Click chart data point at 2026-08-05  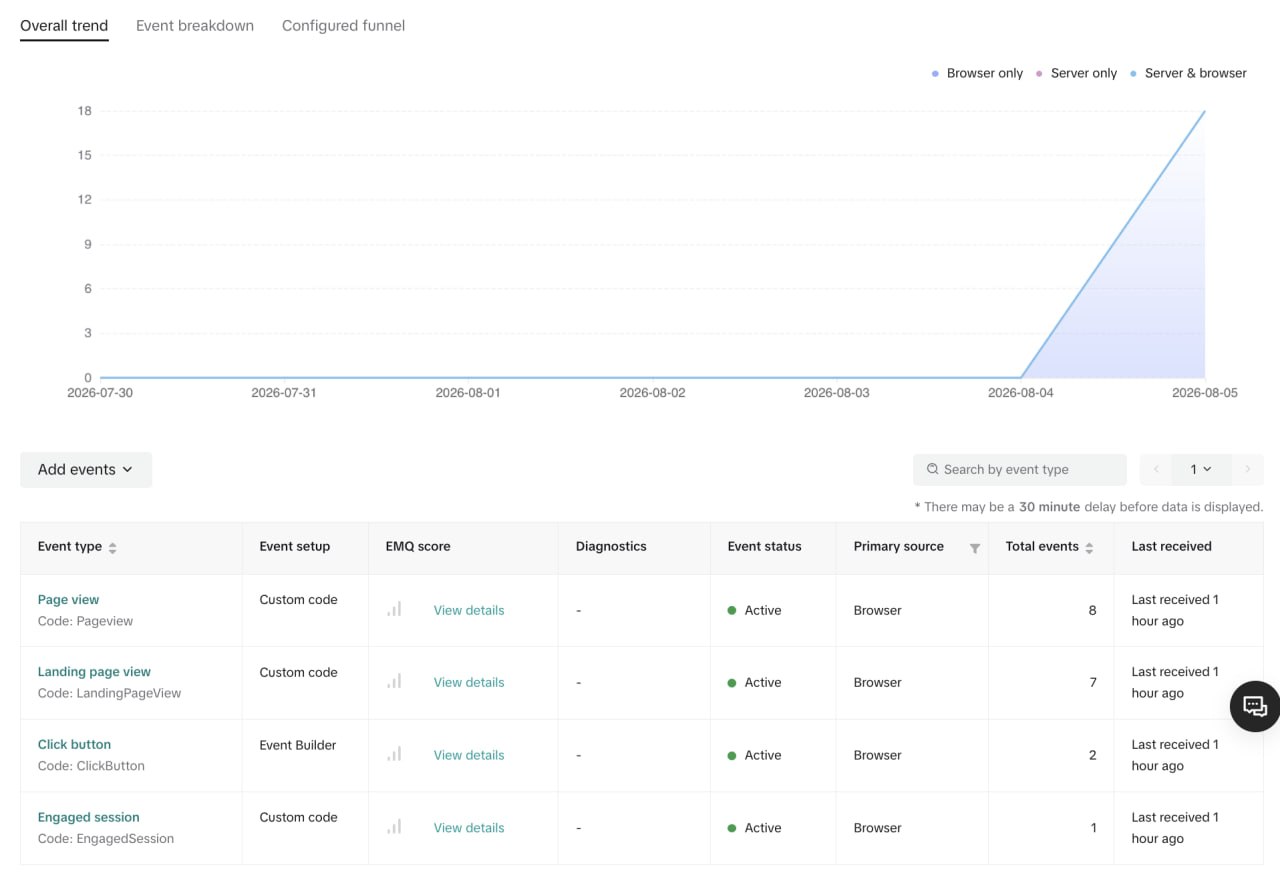click(1204, 111)
